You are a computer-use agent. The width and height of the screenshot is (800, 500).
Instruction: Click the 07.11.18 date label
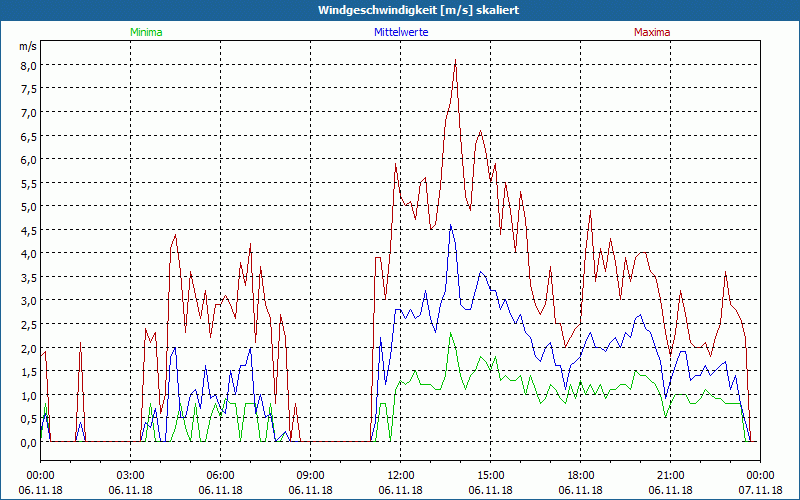pos(760,490)
